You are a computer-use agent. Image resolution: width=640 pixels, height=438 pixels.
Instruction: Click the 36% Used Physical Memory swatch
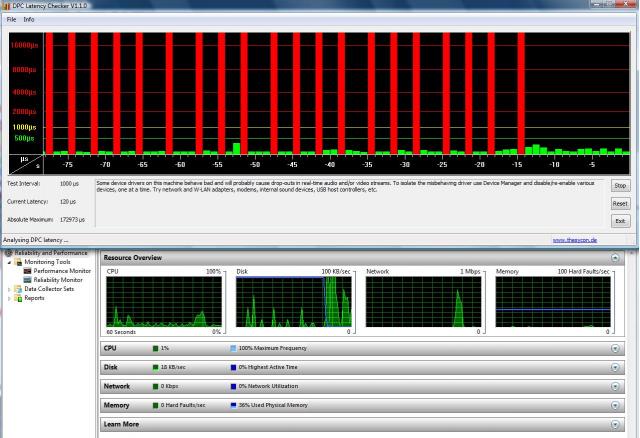[233, 405]
